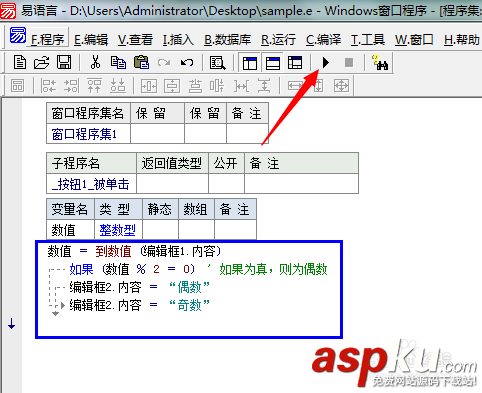Click the 如果 (数值 % 2 = 0) line
Screen dimensions: 482x393
click(132, 269)
